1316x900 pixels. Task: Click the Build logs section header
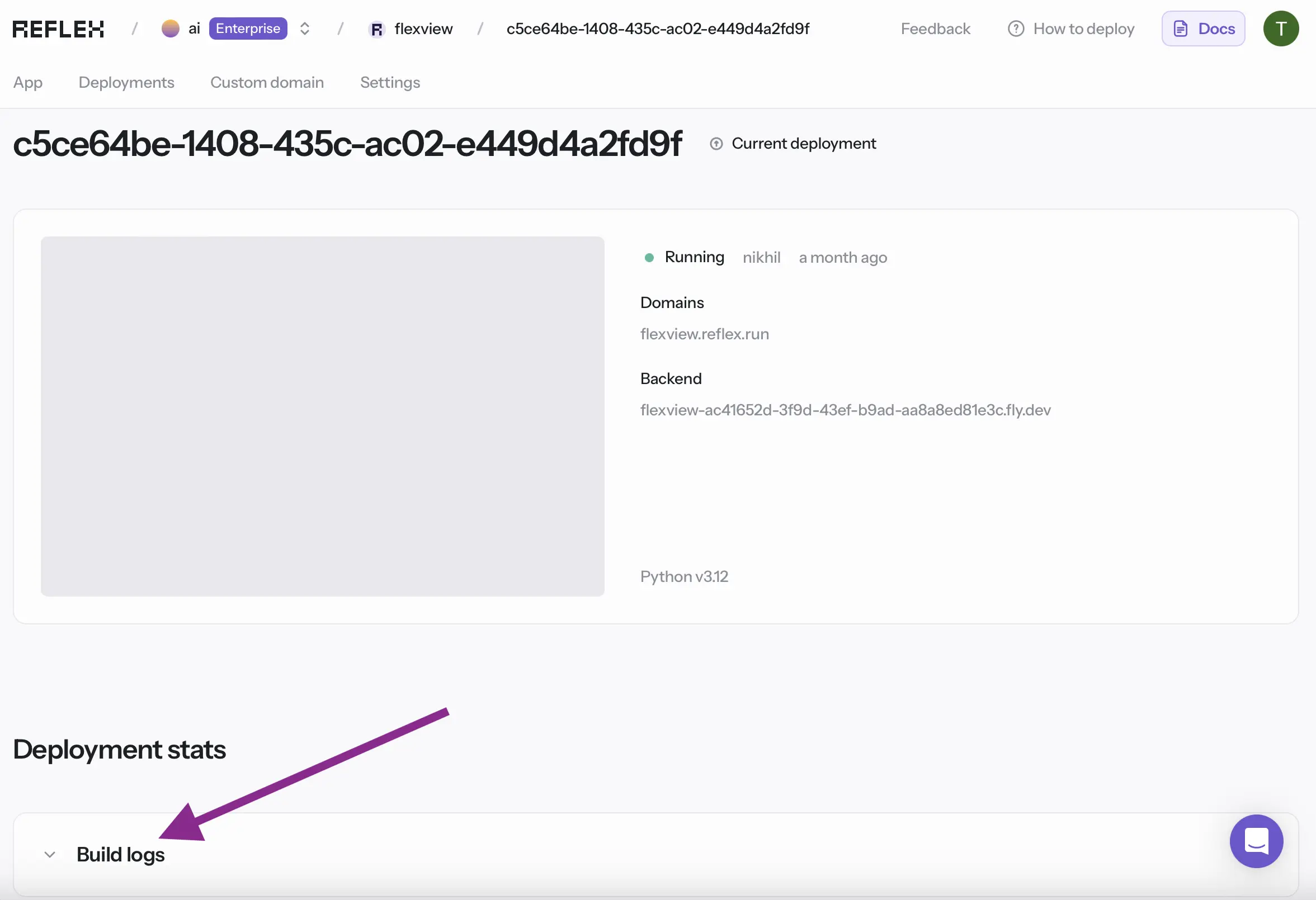point(121,854)
